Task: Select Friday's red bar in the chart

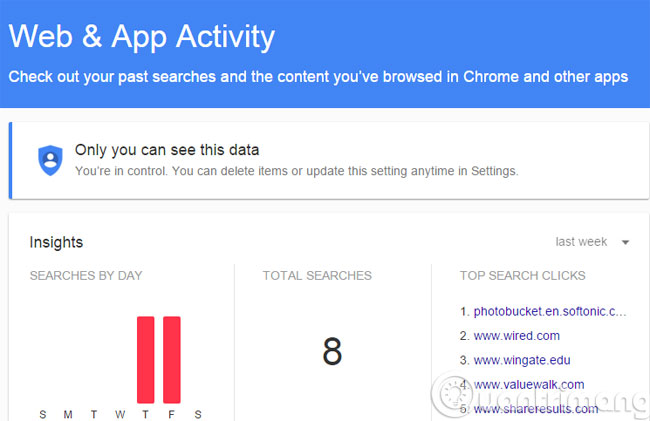Action: tap(172, 358)
